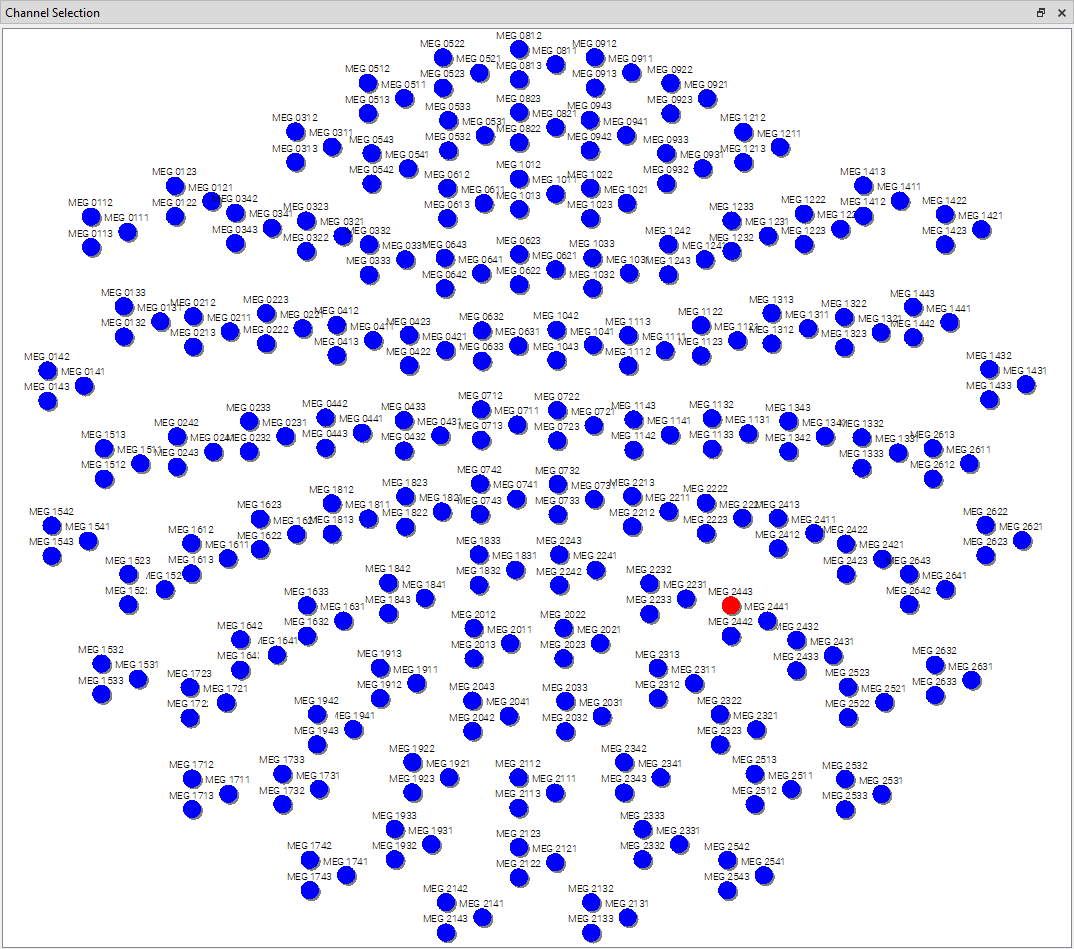Select the MEG 2133 channel dot

click(x=591, y=932)
